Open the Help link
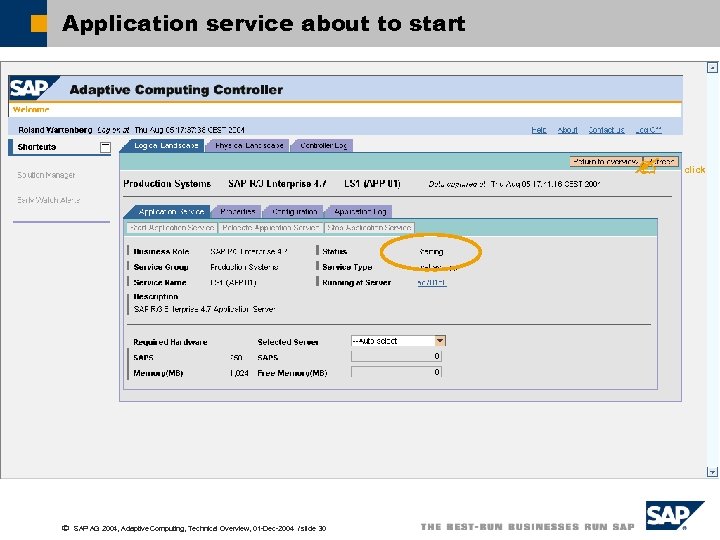This screenshot has width=720, height=540. (x=539, y=130)
